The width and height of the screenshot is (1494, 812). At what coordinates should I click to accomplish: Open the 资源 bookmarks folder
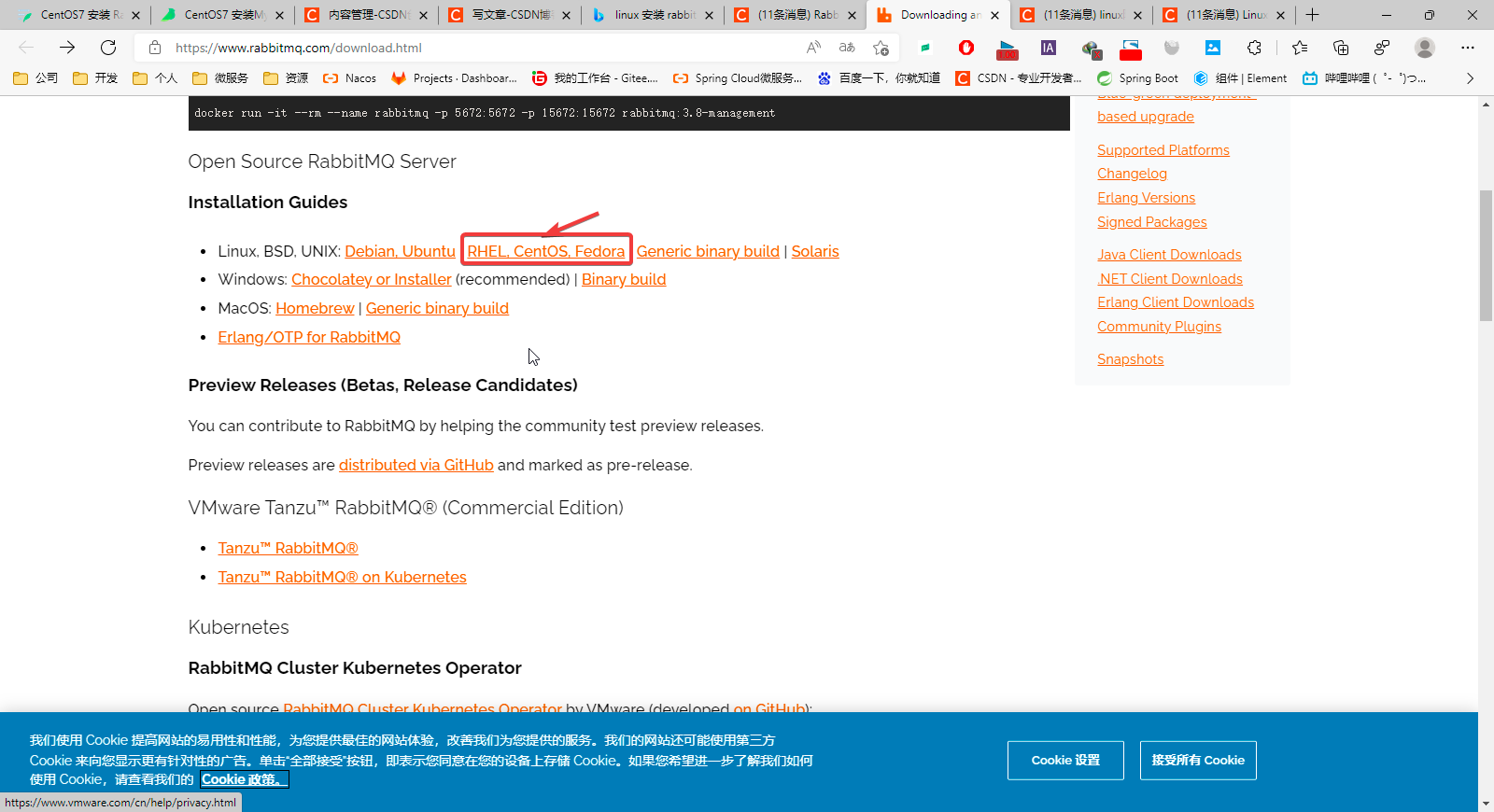click(286, 78)
